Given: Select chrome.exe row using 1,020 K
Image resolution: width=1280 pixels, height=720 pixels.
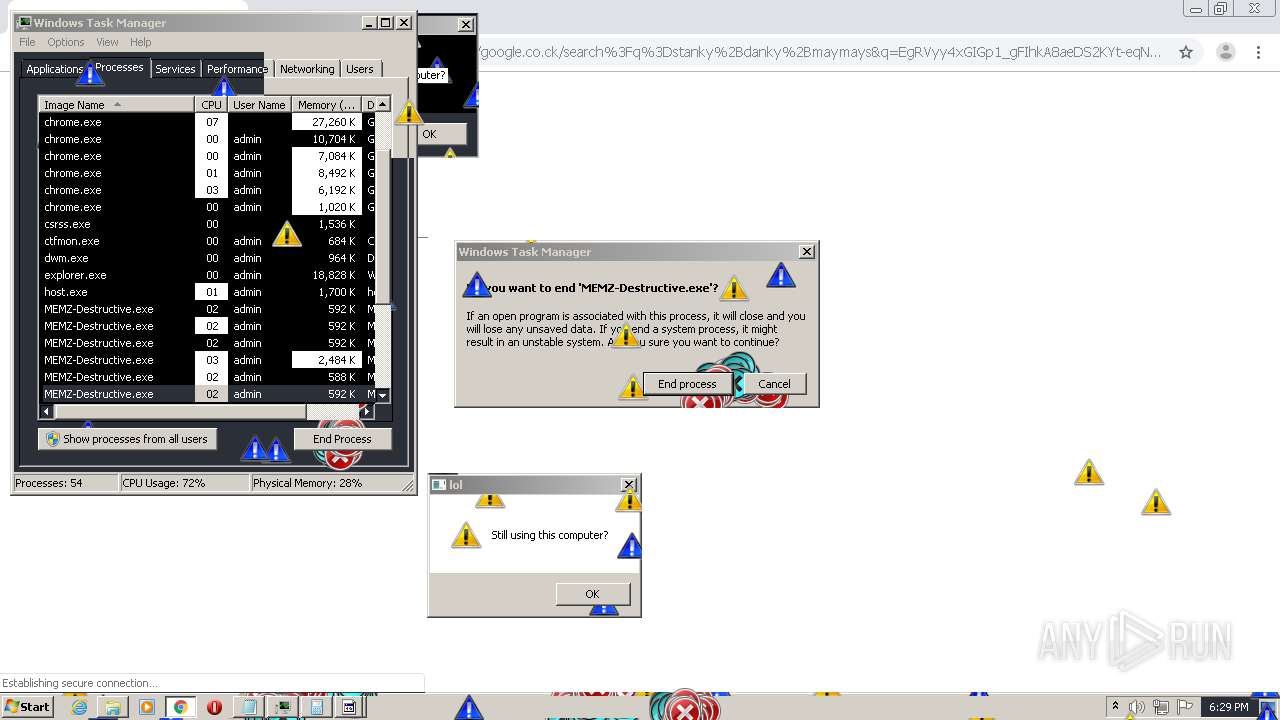Looking at the screenshot, I should click(207, 207).
